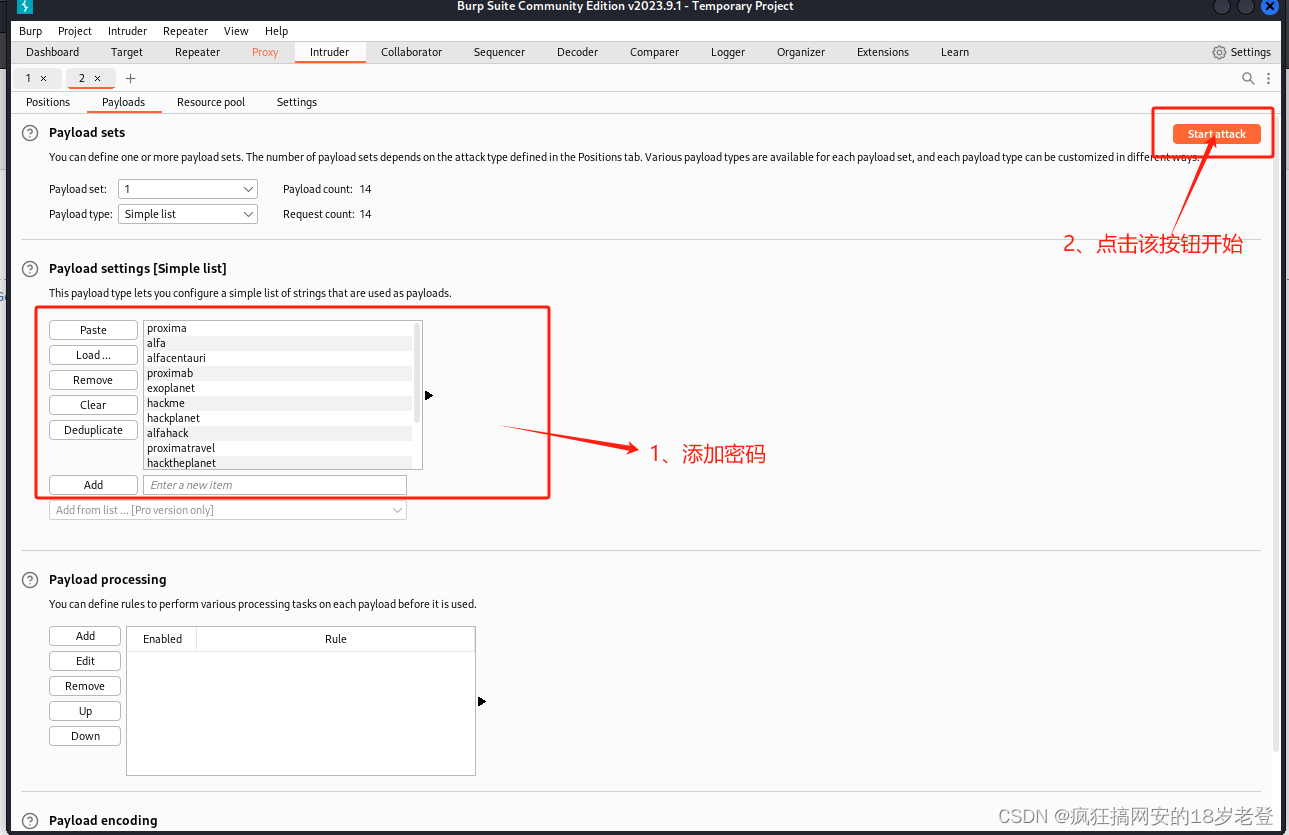
Task: Select payload item "alfacentauri"
Action: point(279,358)
